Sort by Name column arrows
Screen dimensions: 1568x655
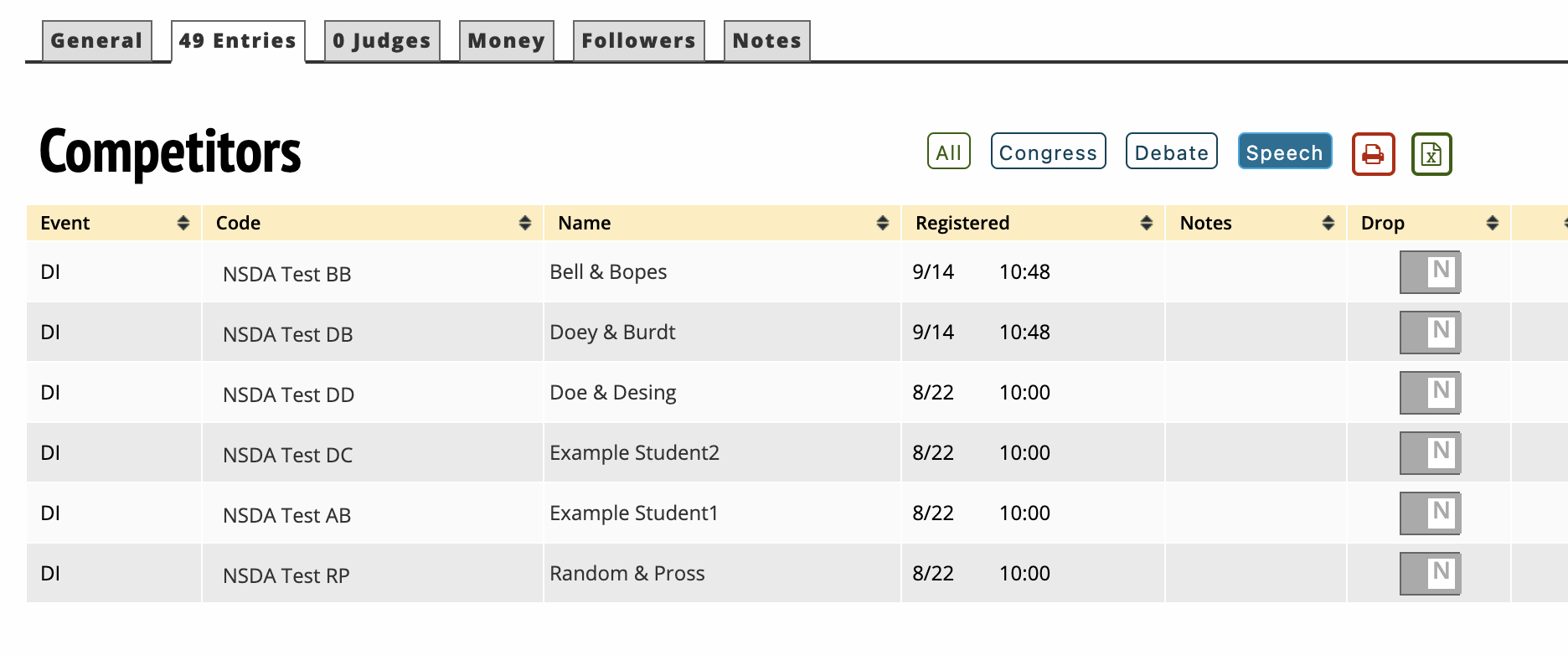pyautogui.click(x=882, y=223)
